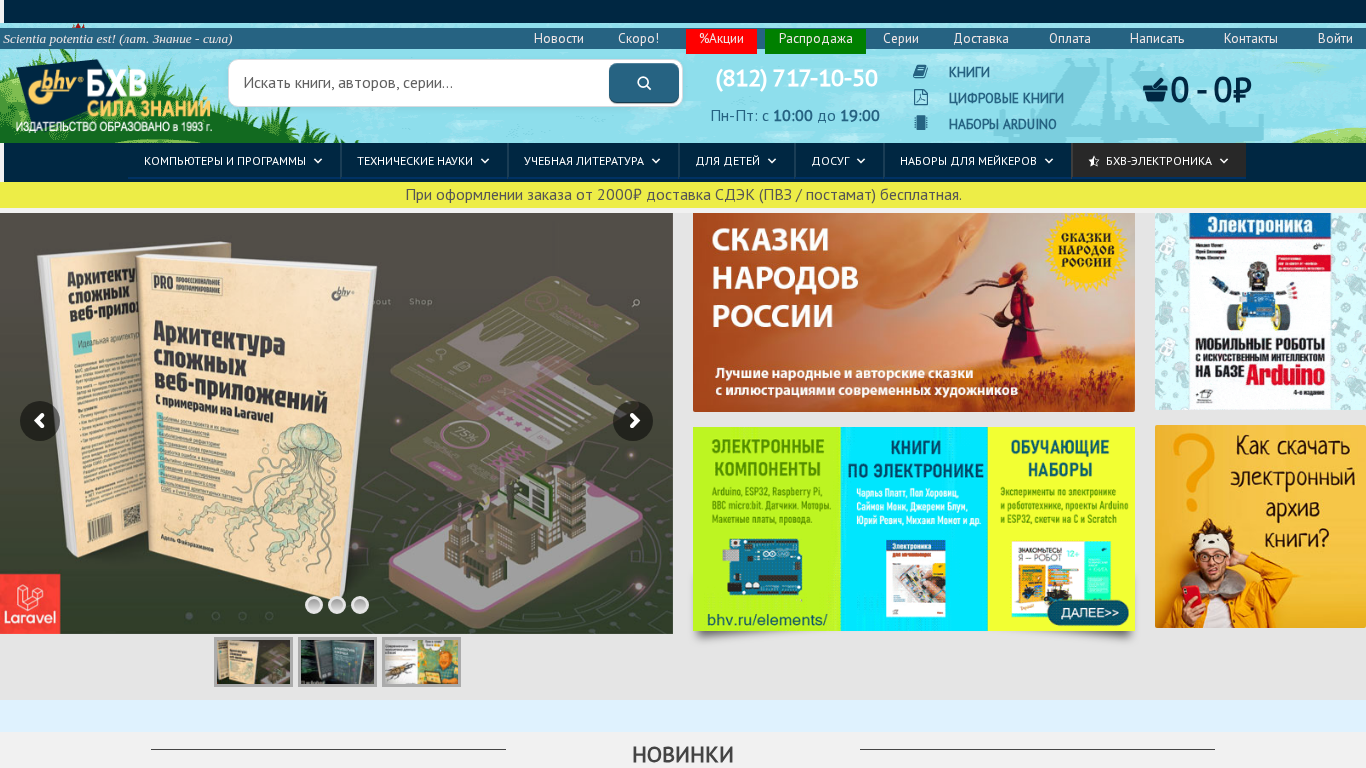Expand the Технические науки menu
This screenshot has height=768, width=1366.
pos(424,161)
